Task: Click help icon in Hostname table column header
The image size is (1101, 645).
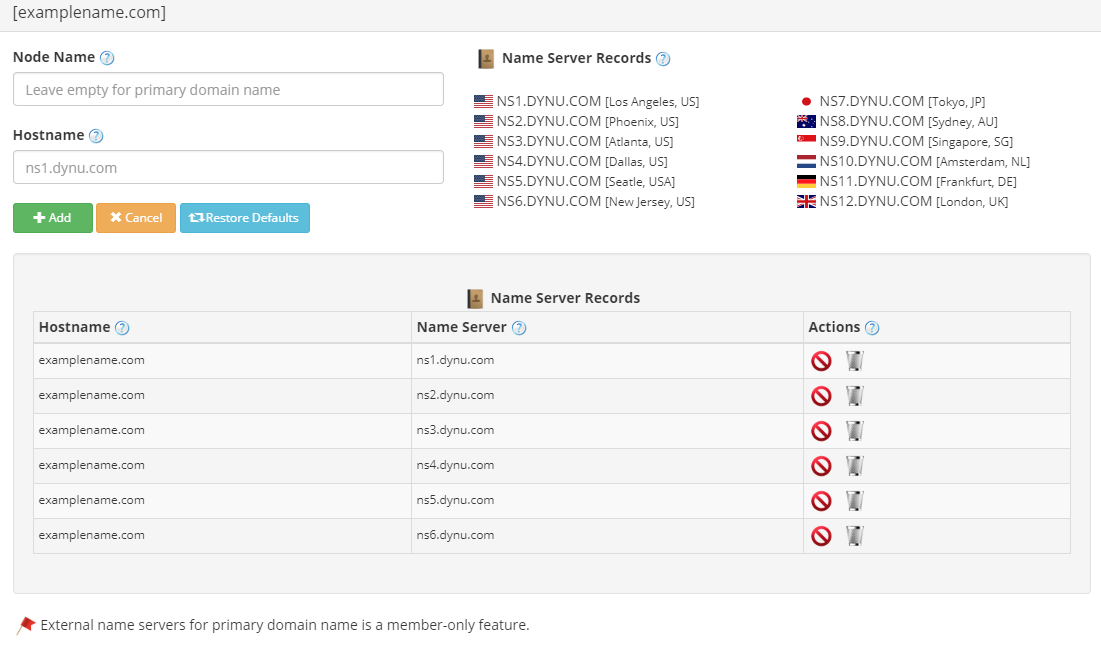Action: pos(122,328)
